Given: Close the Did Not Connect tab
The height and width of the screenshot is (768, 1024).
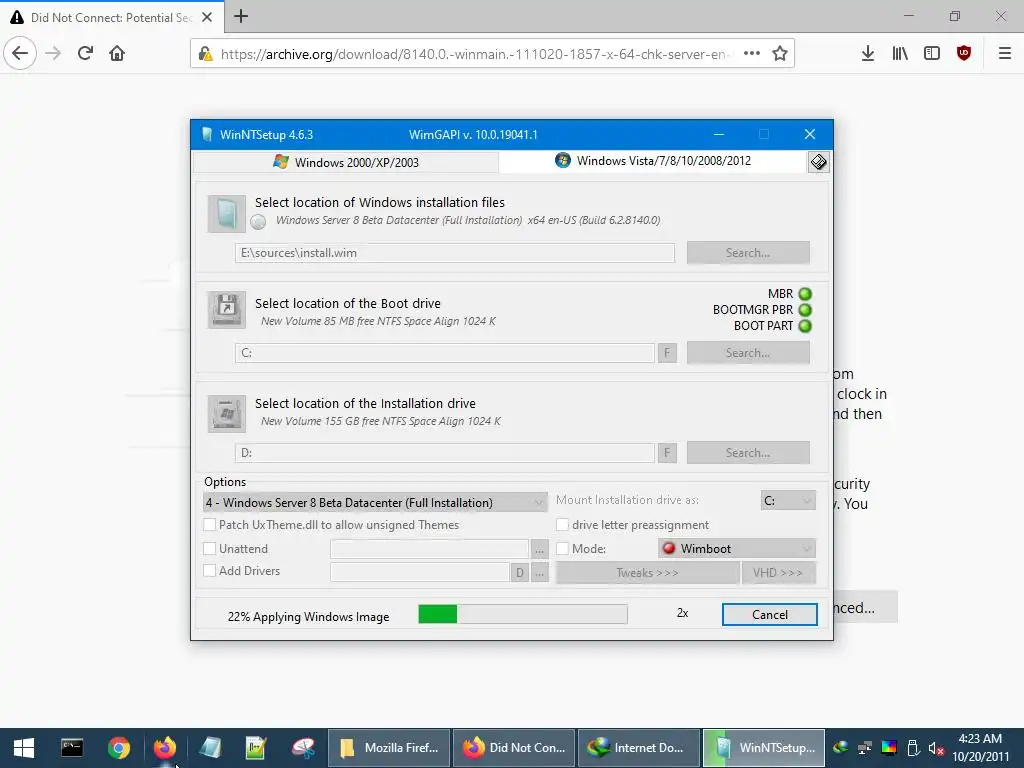Looking at the screenshot, I should [x=207, y=18].
